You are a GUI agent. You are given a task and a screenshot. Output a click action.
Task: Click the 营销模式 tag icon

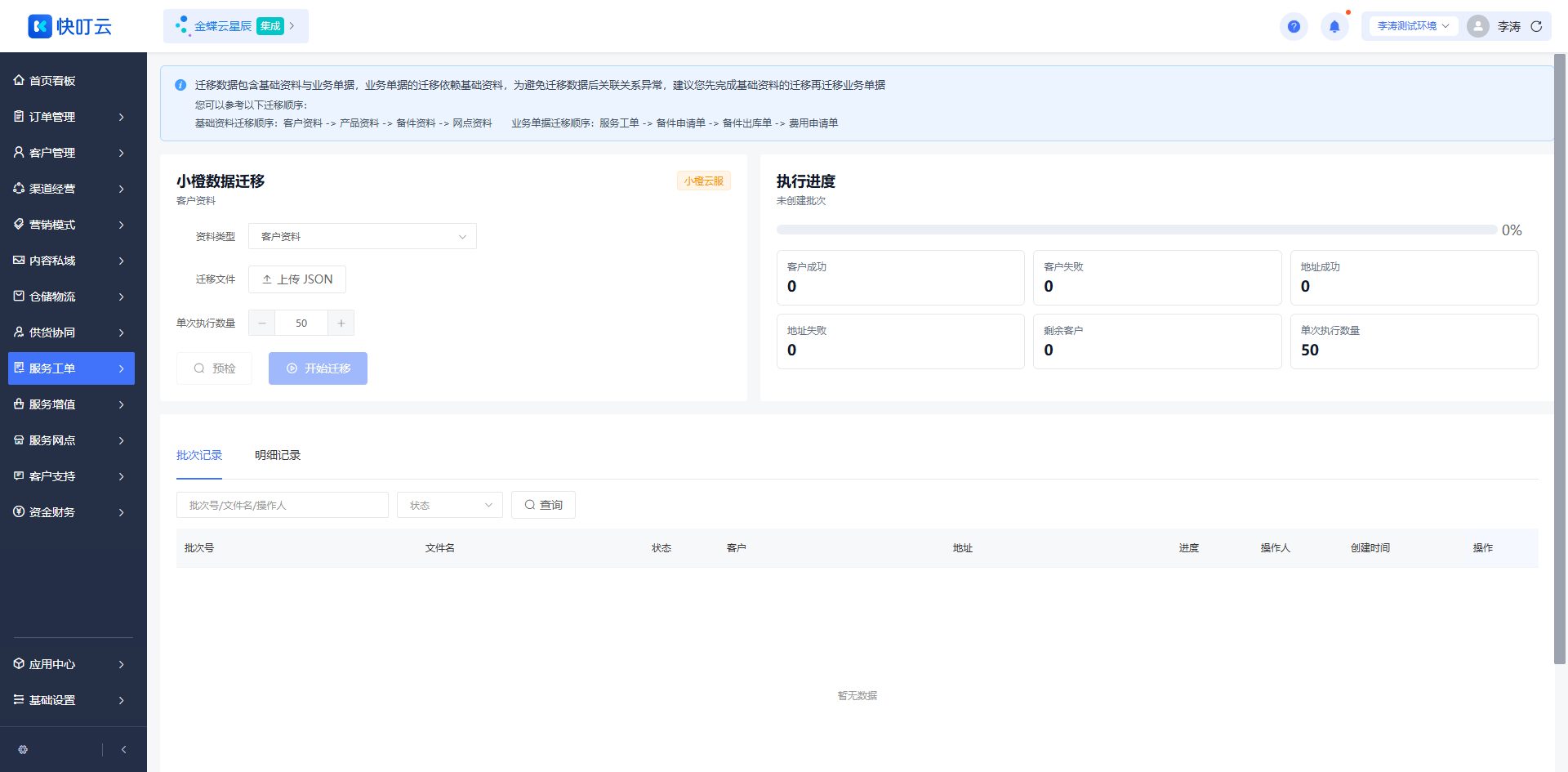(x=19, y=224)
